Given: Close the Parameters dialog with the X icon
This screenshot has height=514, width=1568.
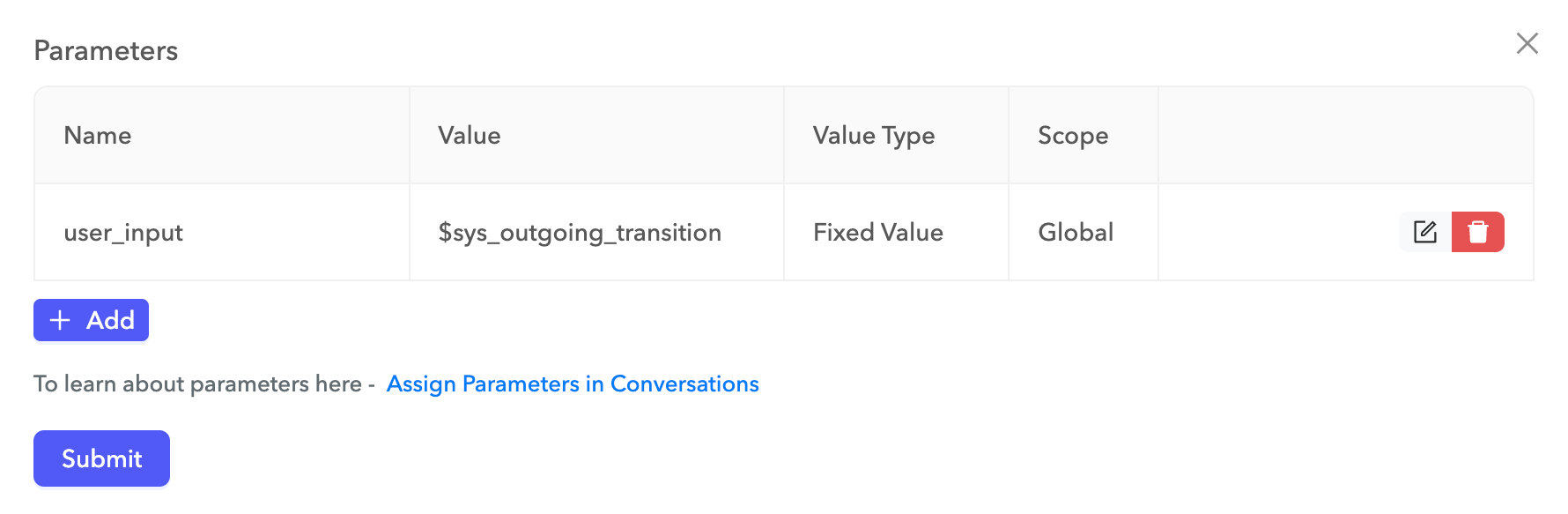Looking at the screenshot, I should 1528,44.
